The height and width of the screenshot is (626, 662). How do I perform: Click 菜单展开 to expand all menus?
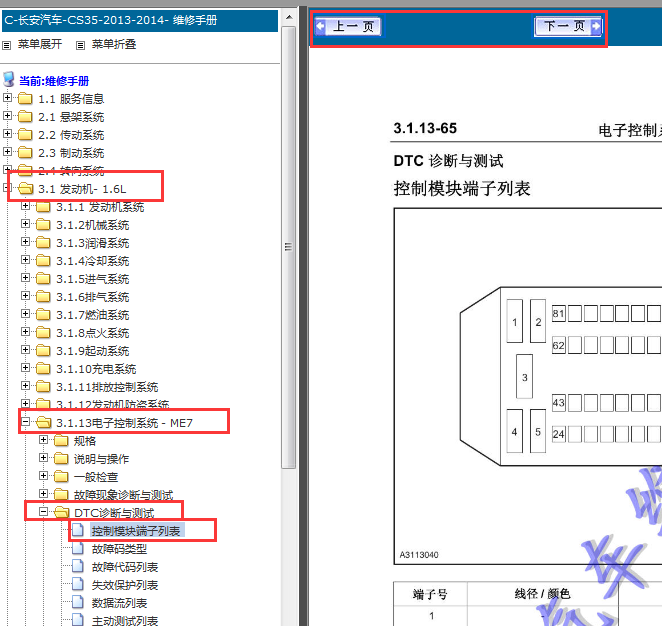coord(40,44)
